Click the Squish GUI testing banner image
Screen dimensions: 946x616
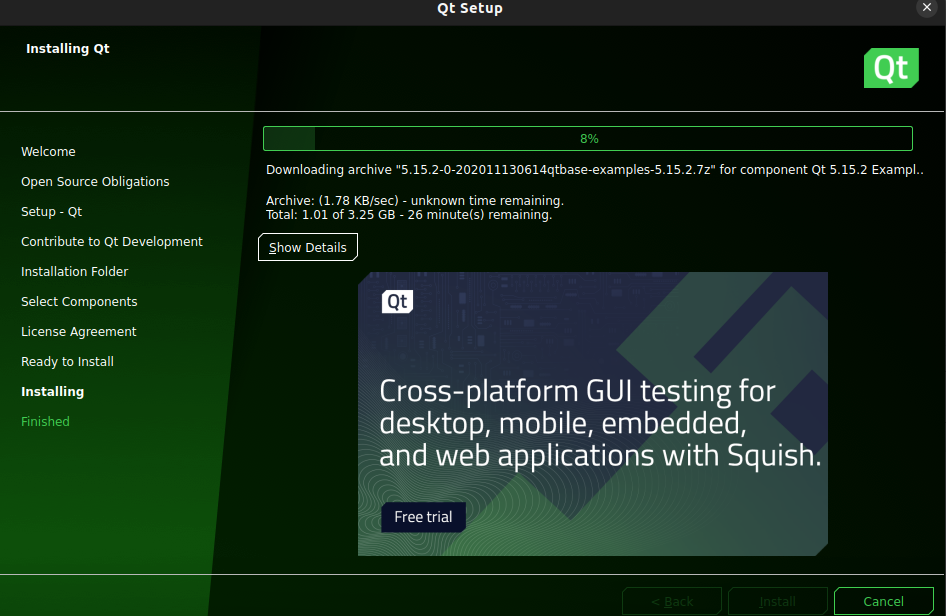click(x=592, y=414)
